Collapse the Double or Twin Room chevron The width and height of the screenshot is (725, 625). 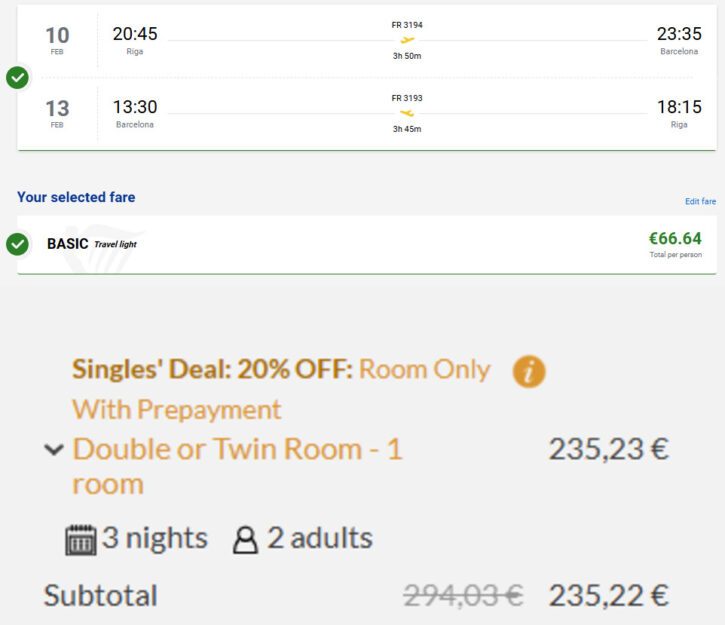click(54, 449)
